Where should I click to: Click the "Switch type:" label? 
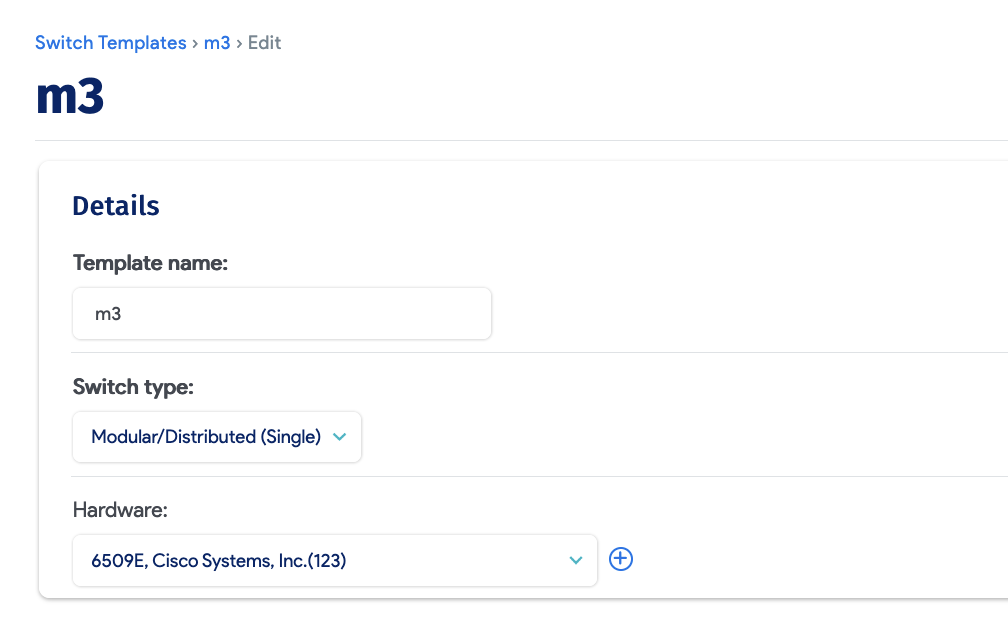pos(133,387)
